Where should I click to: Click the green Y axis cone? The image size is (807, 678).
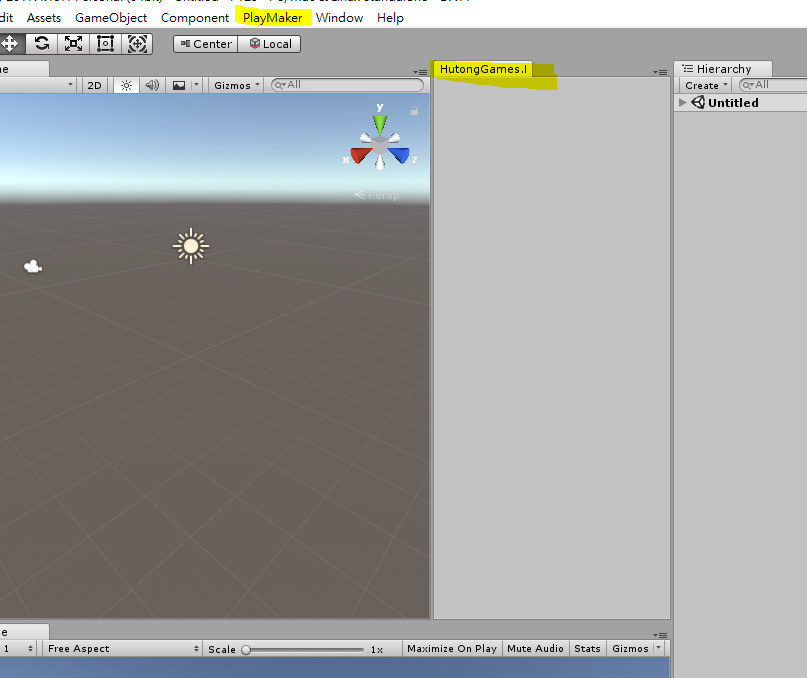coord(380,124)
